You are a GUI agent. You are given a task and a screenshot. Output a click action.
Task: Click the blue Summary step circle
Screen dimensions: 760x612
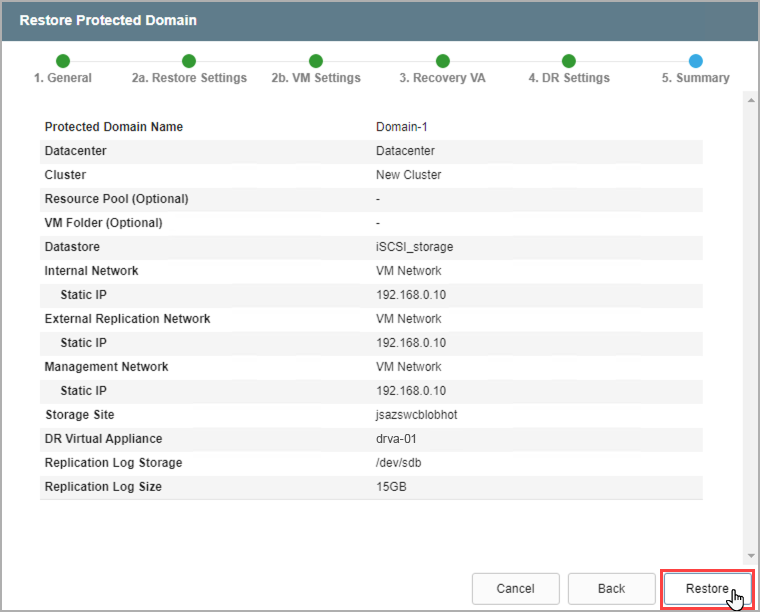(696, 61)
